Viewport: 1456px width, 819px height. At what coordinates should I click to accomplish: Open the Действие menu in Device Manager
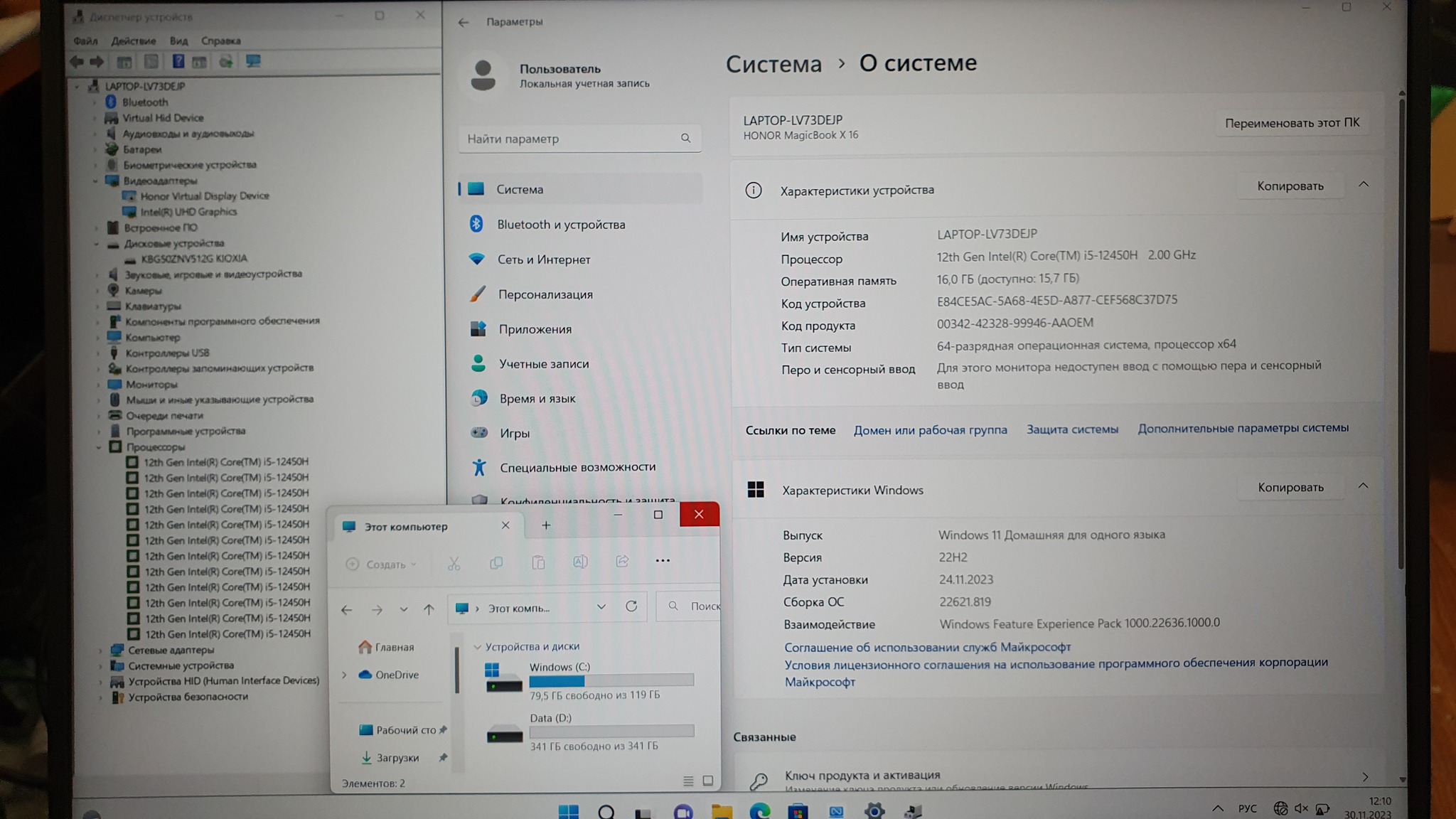coord(133,41)
